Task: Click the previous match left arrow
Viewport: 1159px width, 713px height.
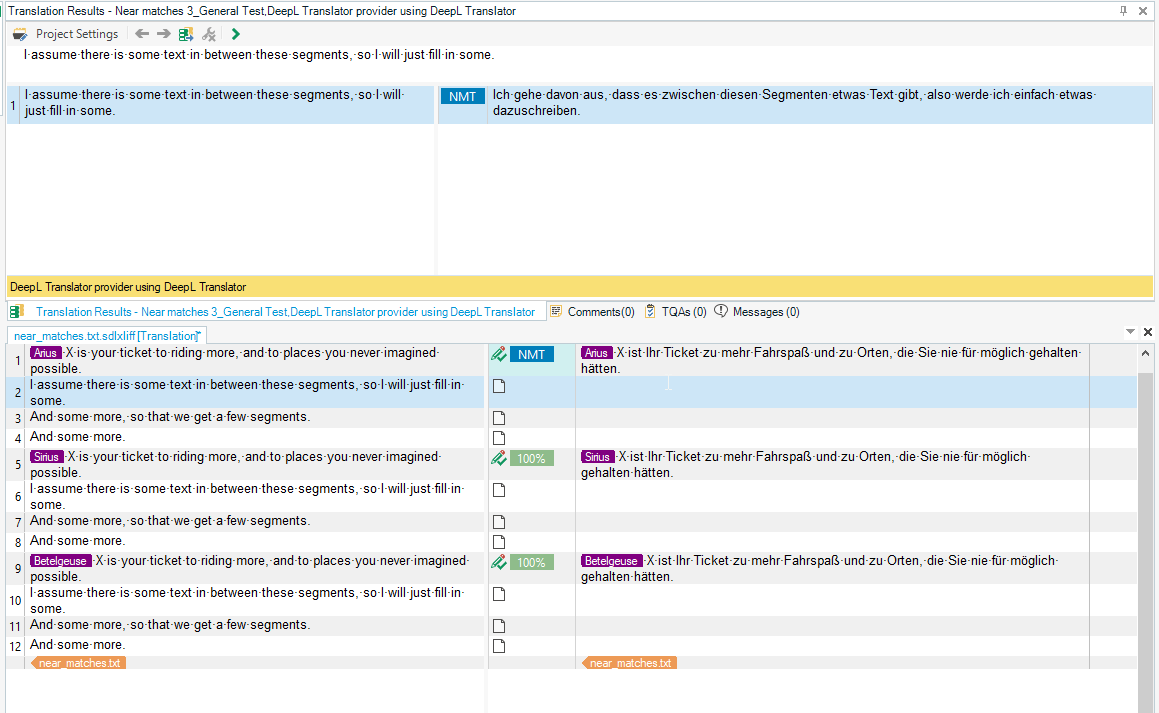Action: [x=142, y=34]
